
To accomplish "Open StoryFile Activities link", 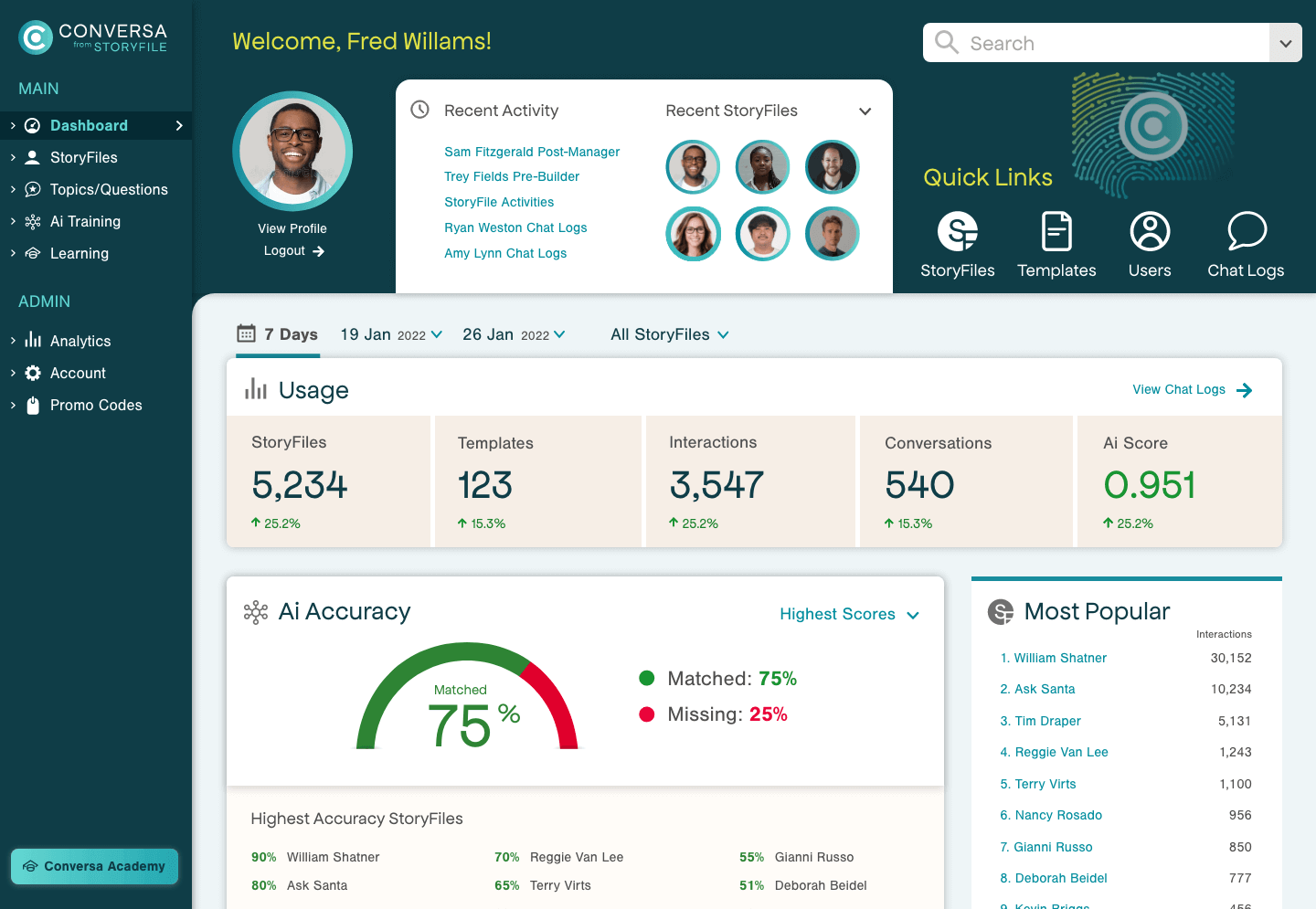I will 499,202.
